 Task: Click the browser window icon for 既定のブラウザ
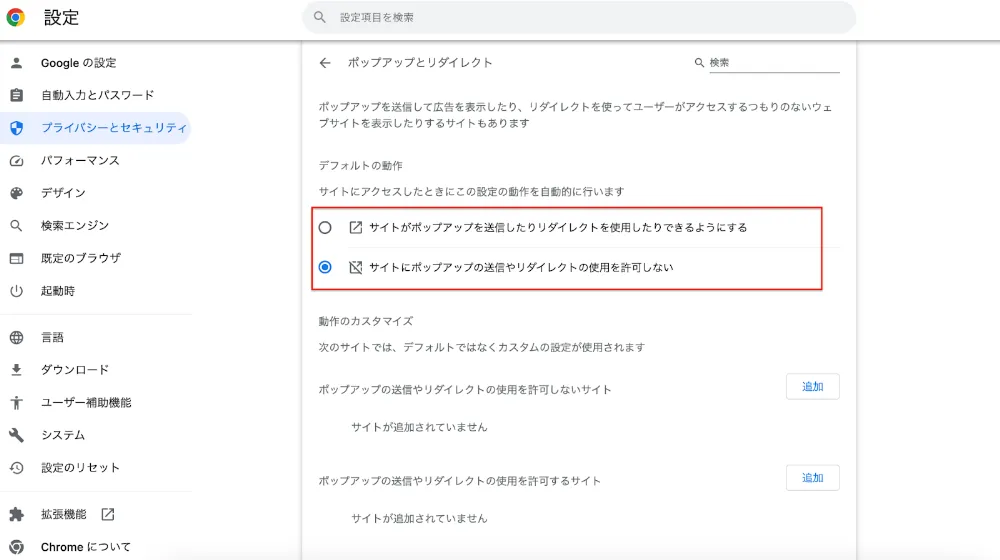[17, 258]
